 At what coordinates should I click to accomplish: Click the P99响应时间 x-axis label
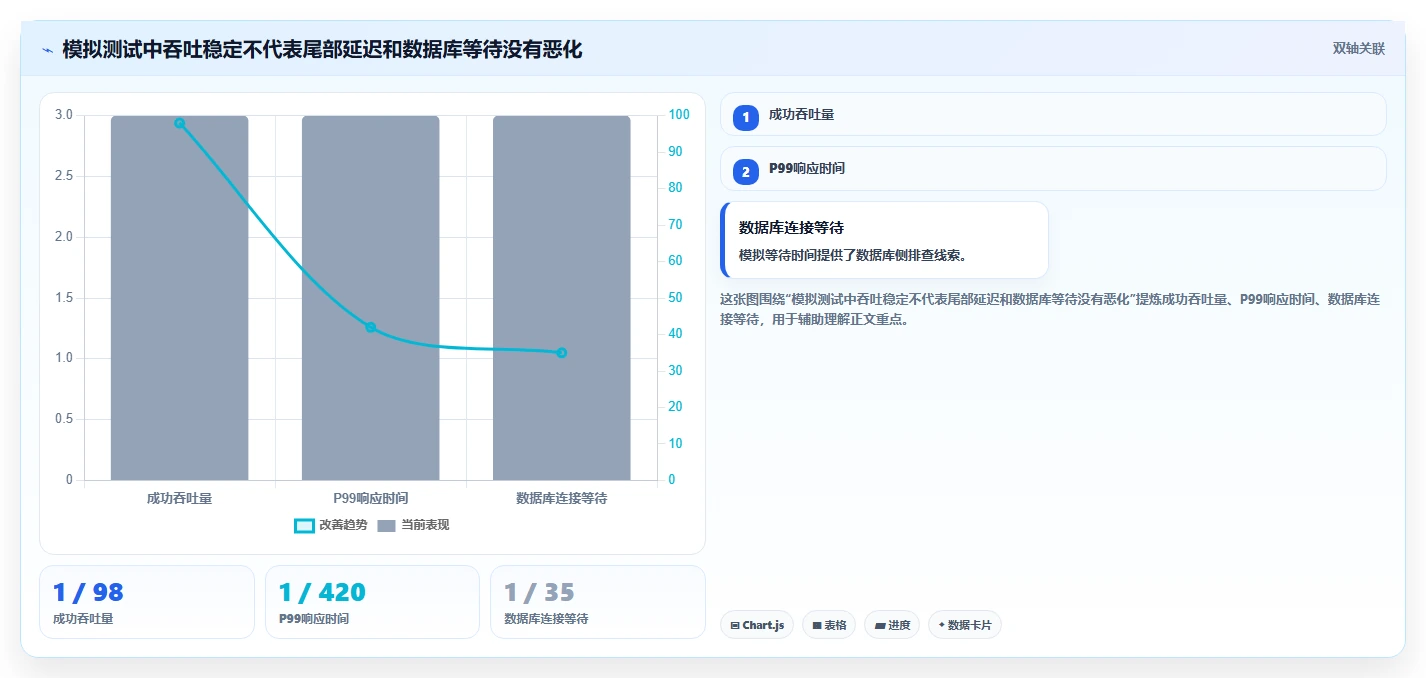pos(371,498)
